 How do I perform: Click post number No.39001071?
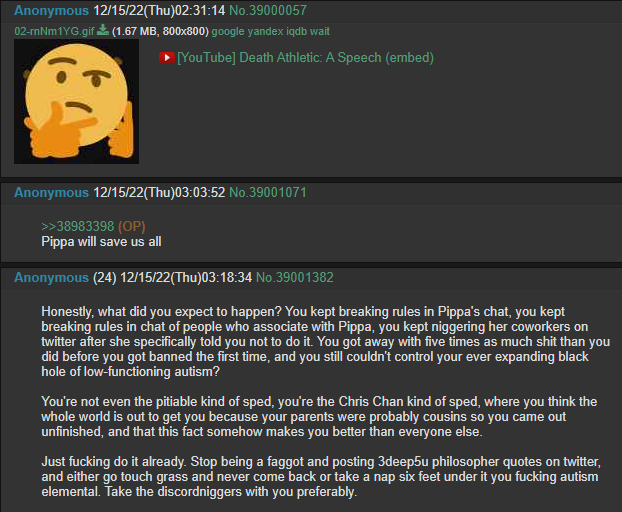point(268,192)
